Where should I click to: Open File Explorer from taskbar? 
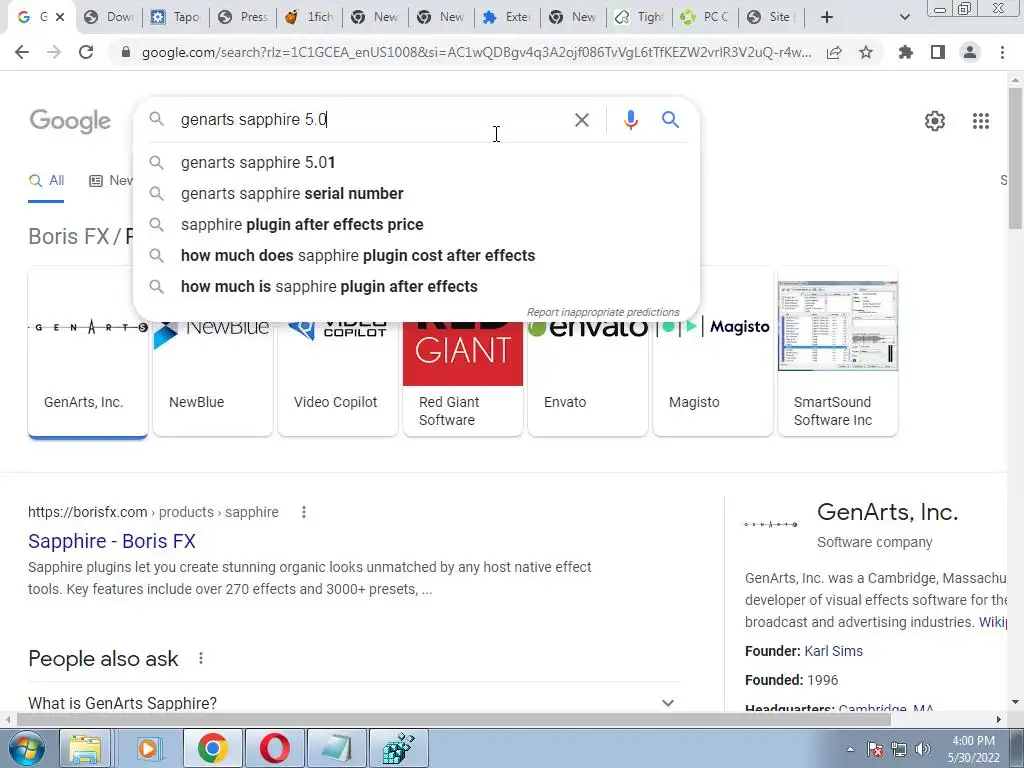coord(85,748)
